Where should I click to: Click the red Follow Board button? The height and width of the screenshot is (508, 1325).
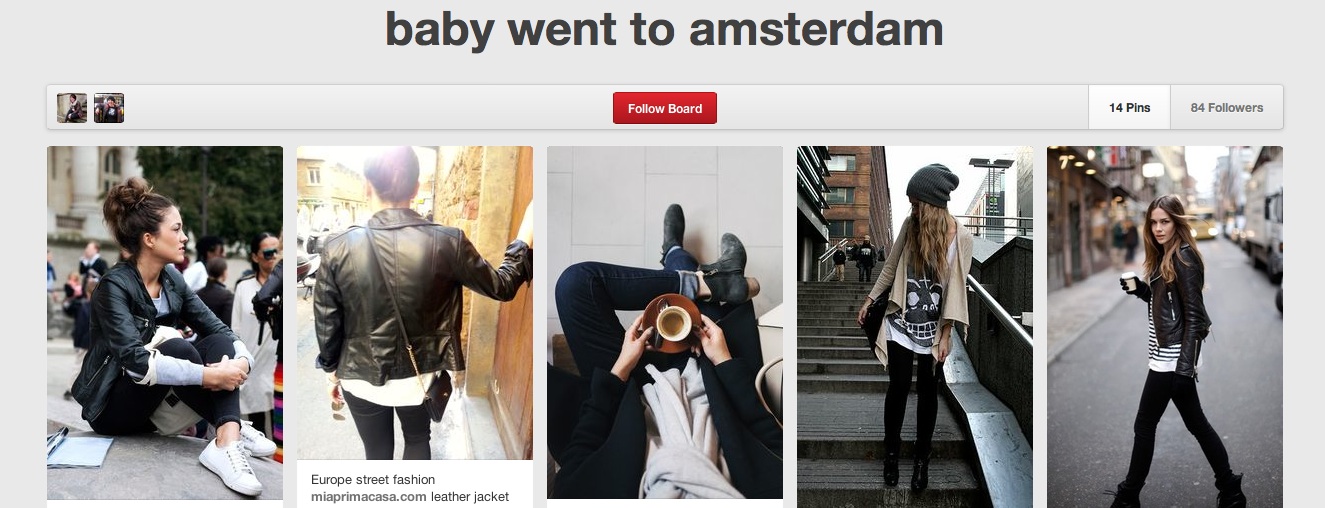click(665, 108)
